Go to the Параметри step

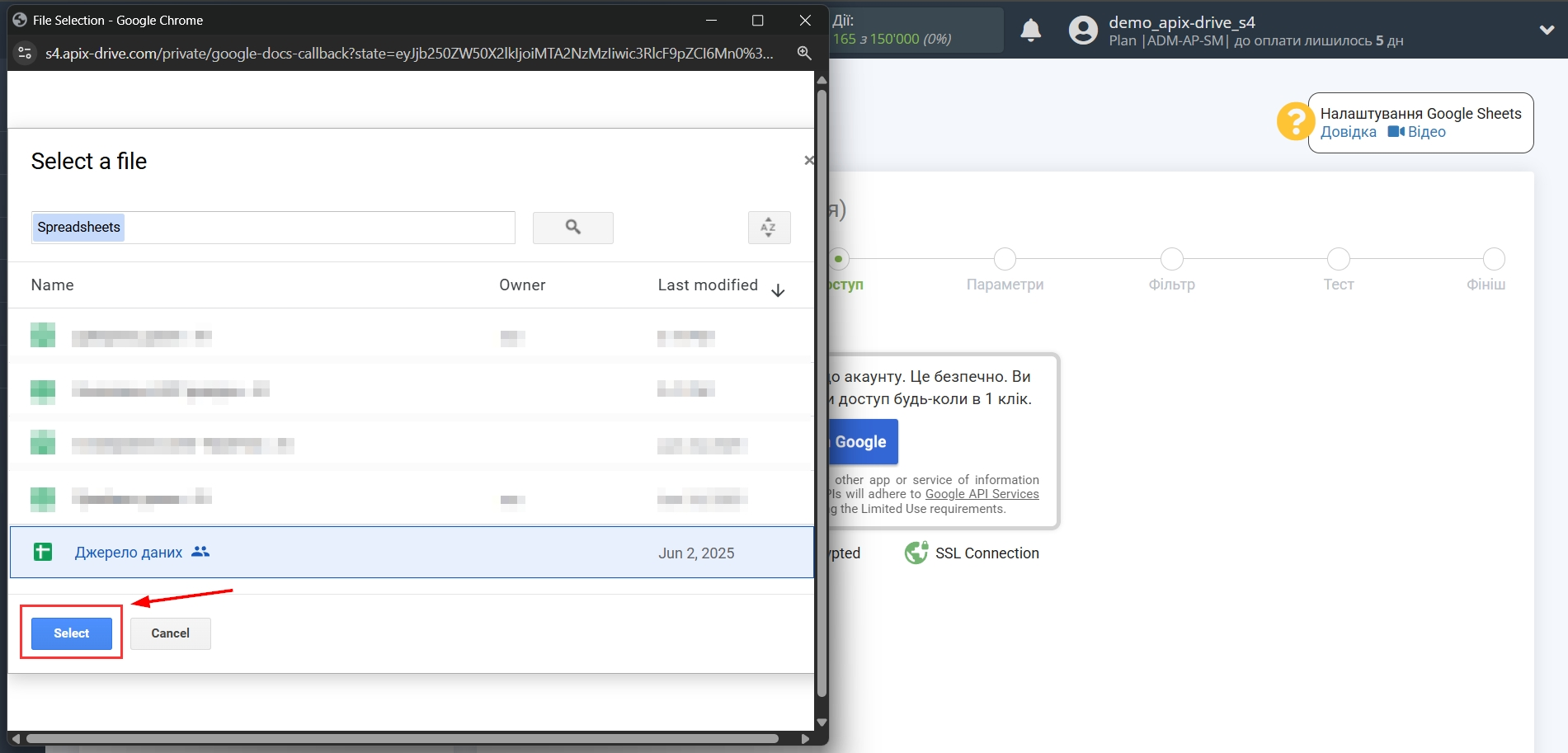pos(1005,259)
